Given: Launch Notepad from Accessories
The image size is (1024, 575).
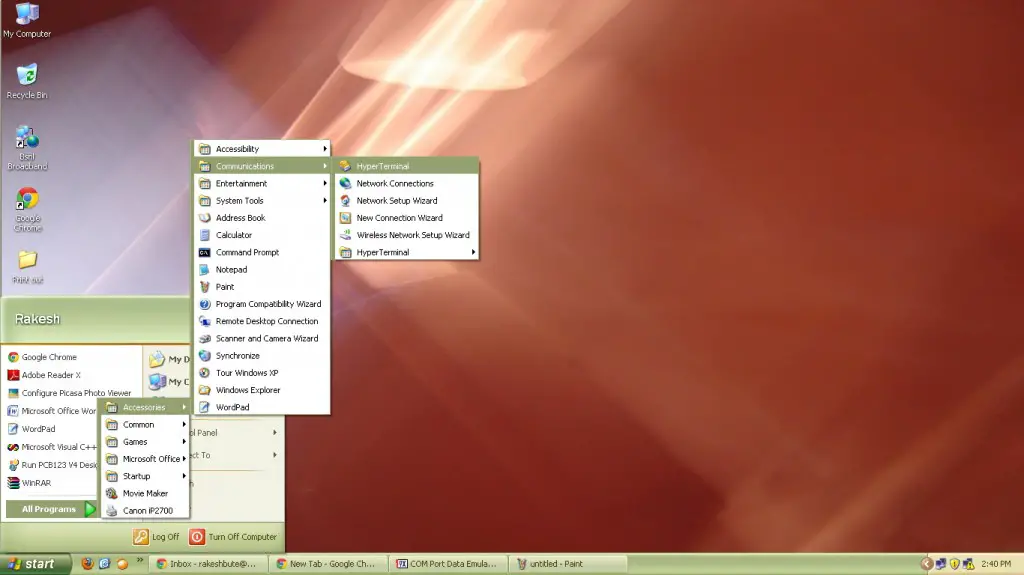Looking at the screenshot, I should click(262, 269).
